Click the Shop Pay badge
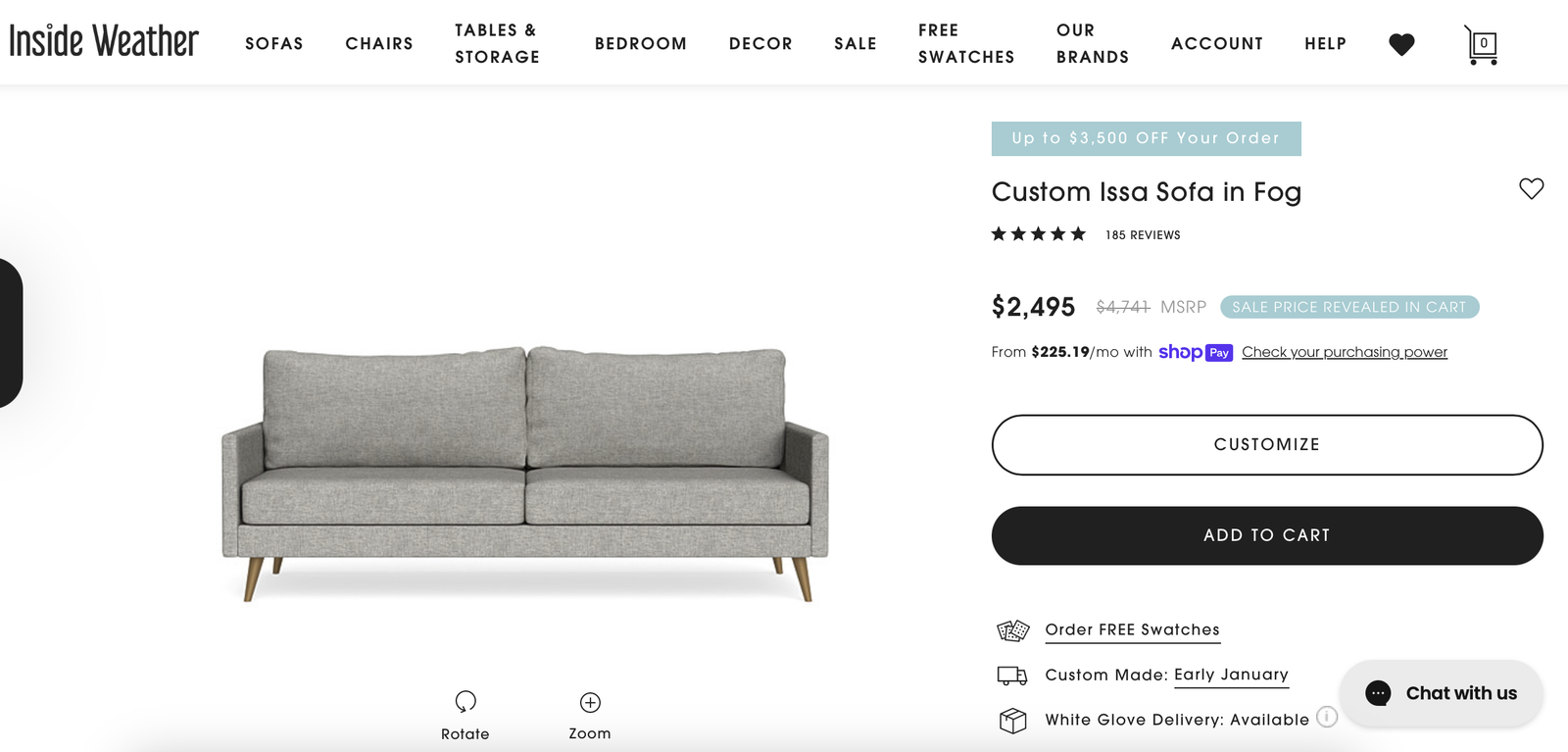 [1196, 351]
